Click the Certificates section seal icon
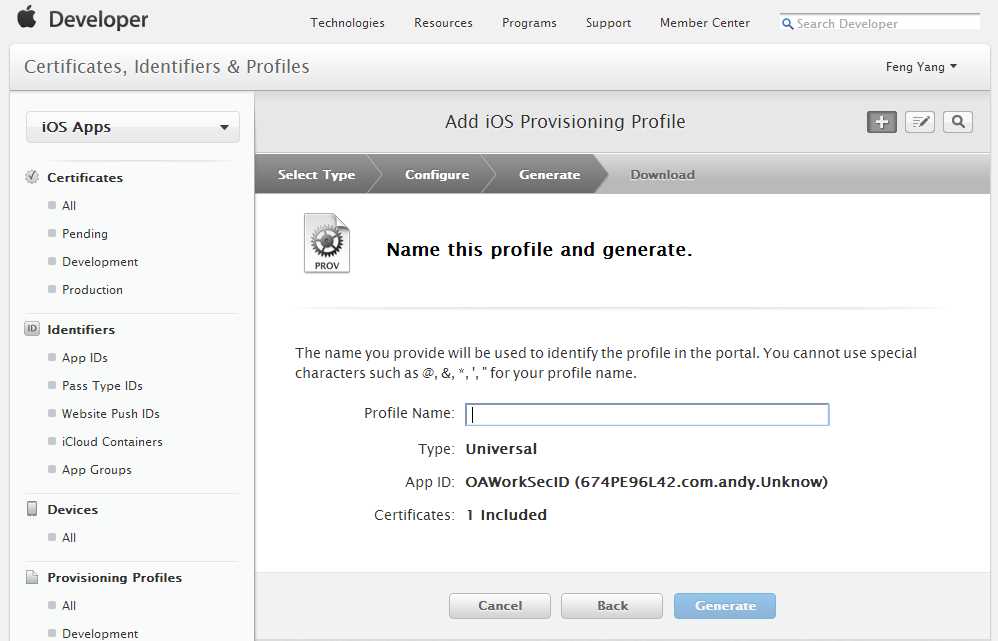This screenshot has height=641, width=998. point(32,177)
